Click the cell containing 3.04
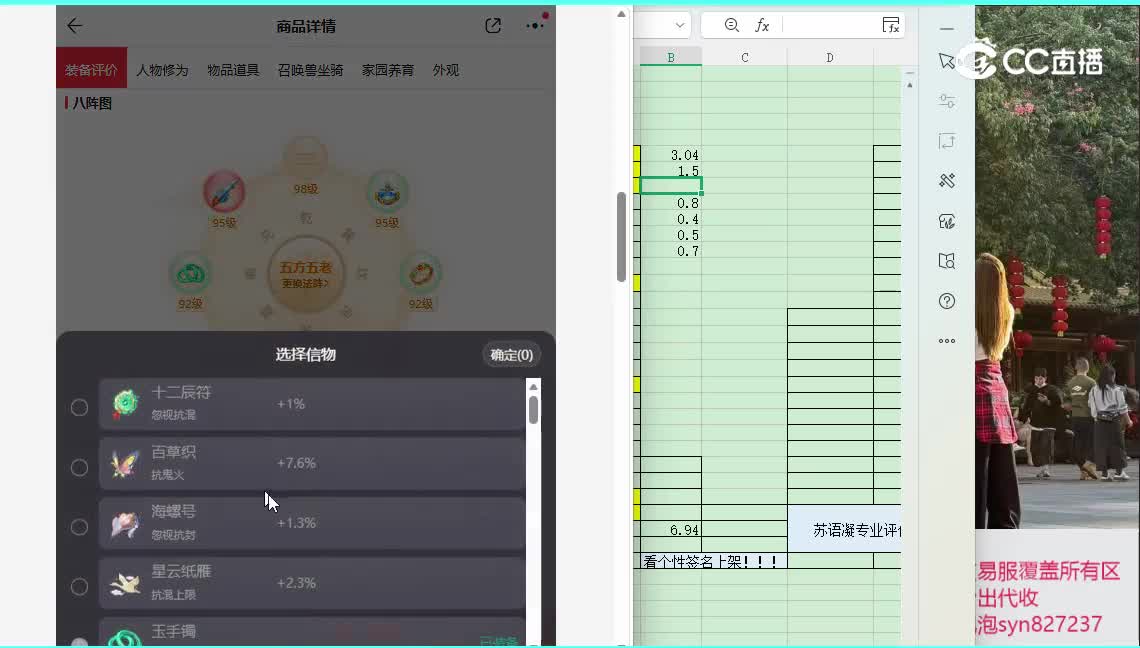Screen dimensions: 1140x648 (670, 154)
